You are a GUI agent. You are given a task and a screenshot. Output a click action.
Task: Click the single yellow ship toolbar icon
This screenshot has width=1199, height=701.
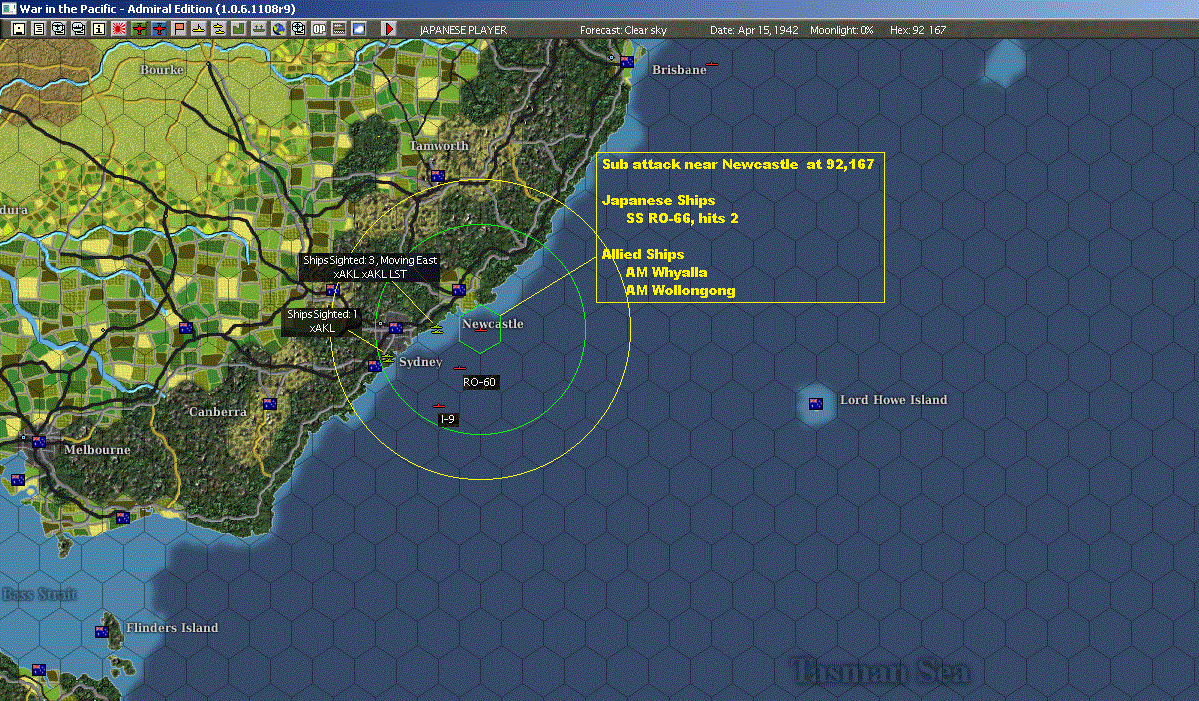[x=199, y=29]
